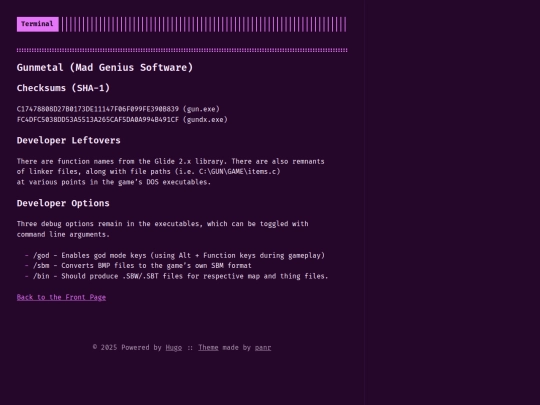Click the /god command line option item

tap(179, 256)
